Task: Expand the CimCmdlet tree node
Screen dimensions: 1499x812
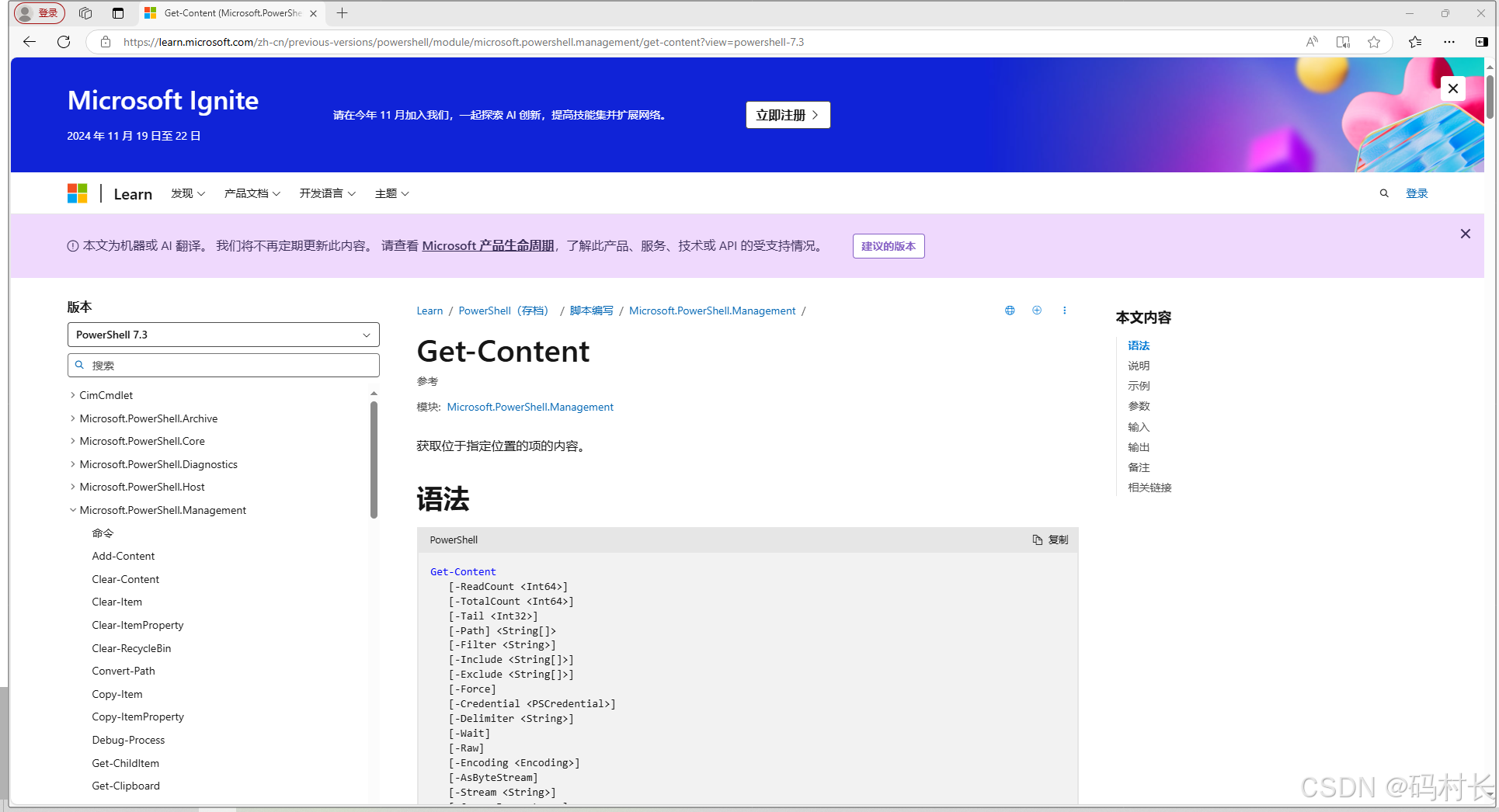Action: [x=73, y=395]
